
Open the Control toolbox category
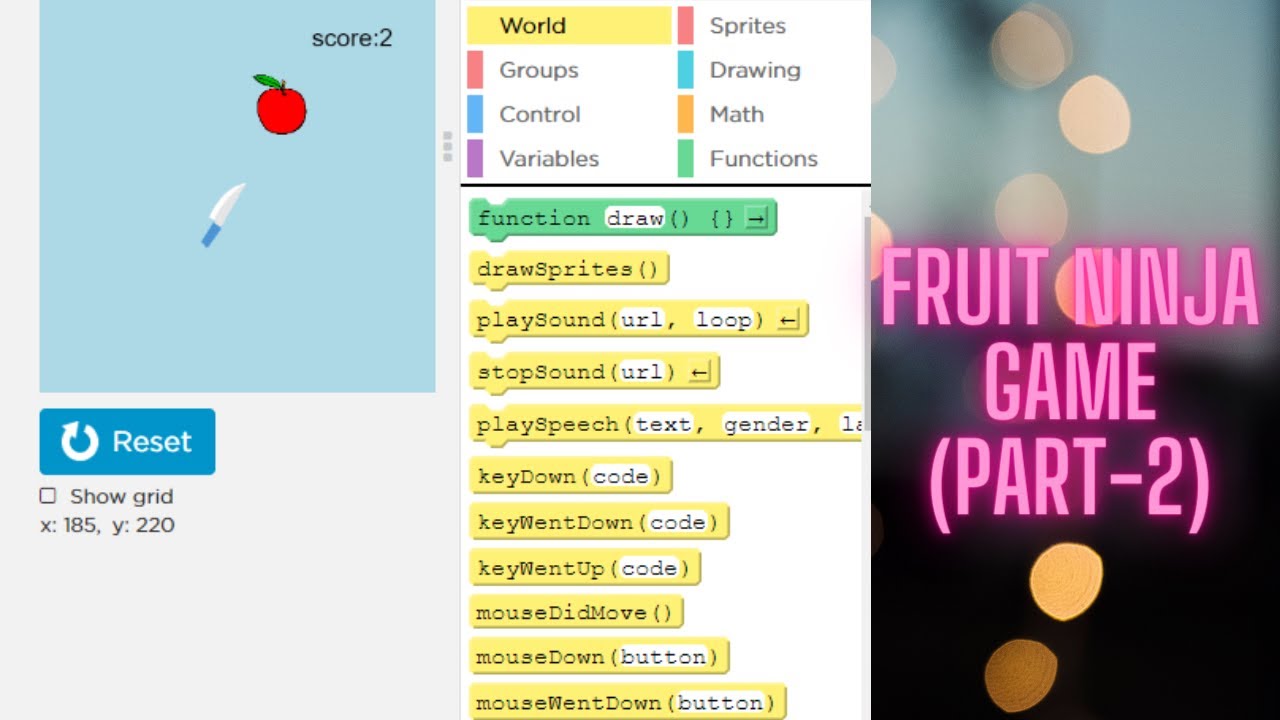[x=568, y=114]
